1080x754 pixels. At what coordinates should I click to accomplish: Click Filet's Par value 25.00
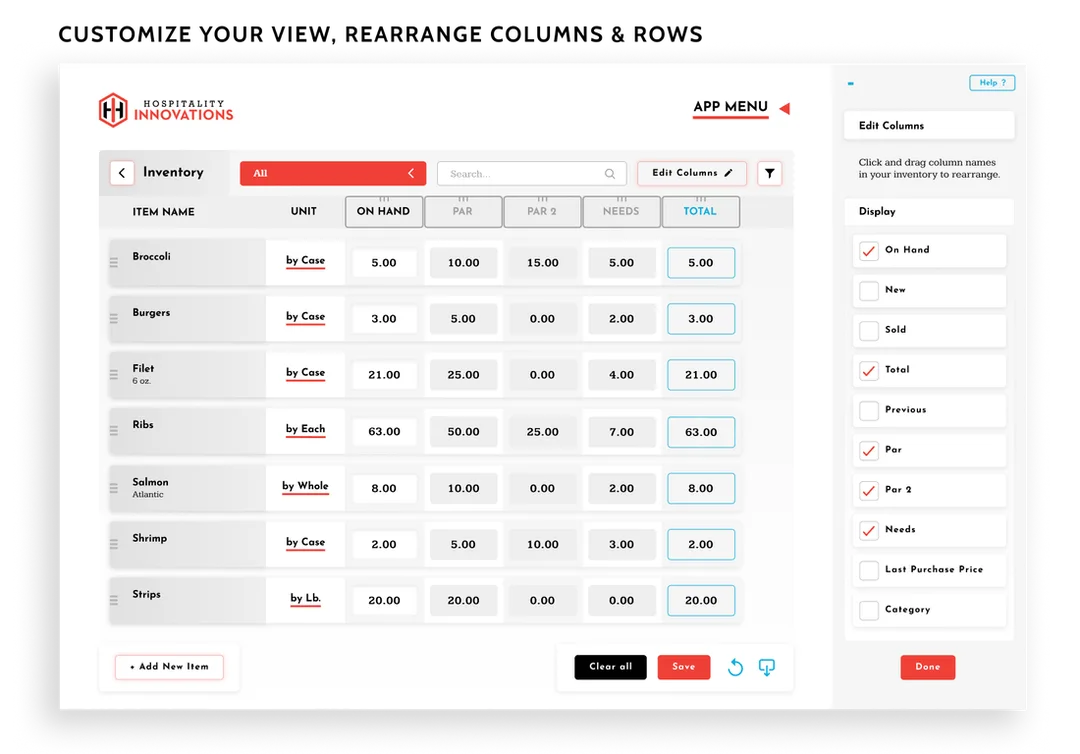pyautogui.click(x=464, y=375)
